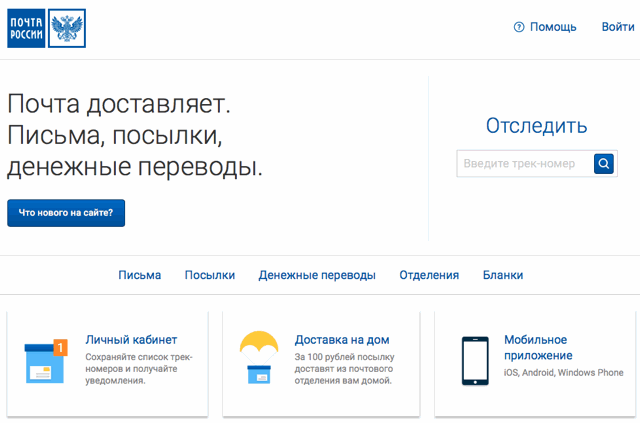Image resolution: width=640 pixels, height=423 pixels.
Task: Open the Мобильное приложение link
Action: (538, 347)
